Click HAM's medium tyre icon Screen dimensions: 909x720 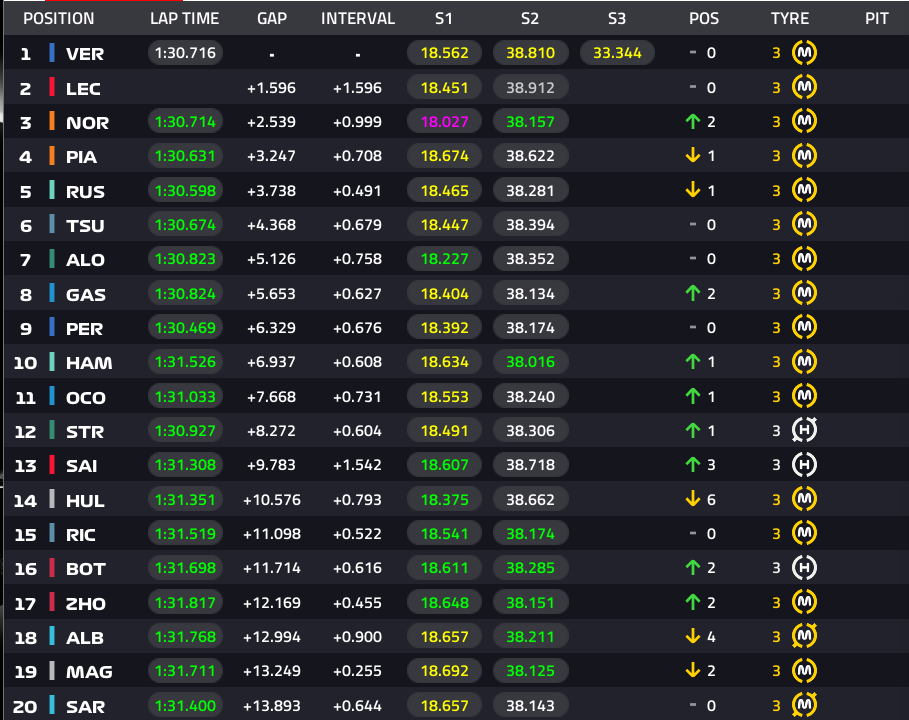click(804, 362)
